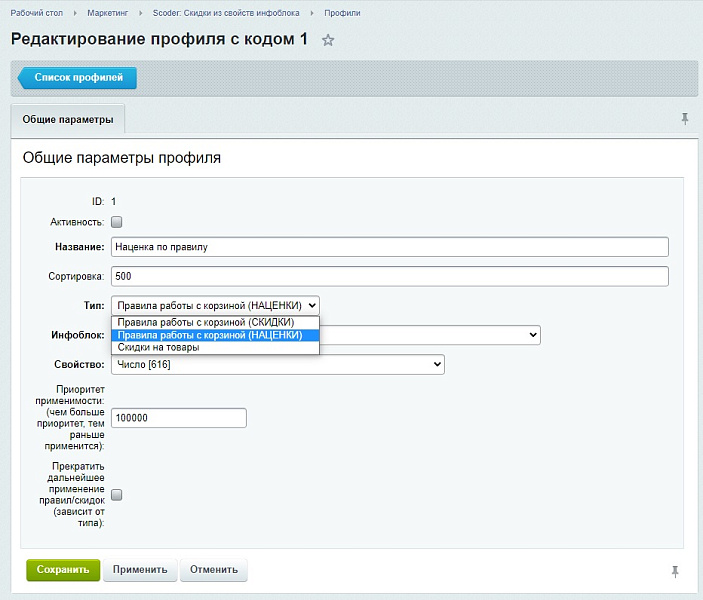Viewport: 703px width, 600px height.
Task: Click the Применить button
Action: click(x=140, y=570)
